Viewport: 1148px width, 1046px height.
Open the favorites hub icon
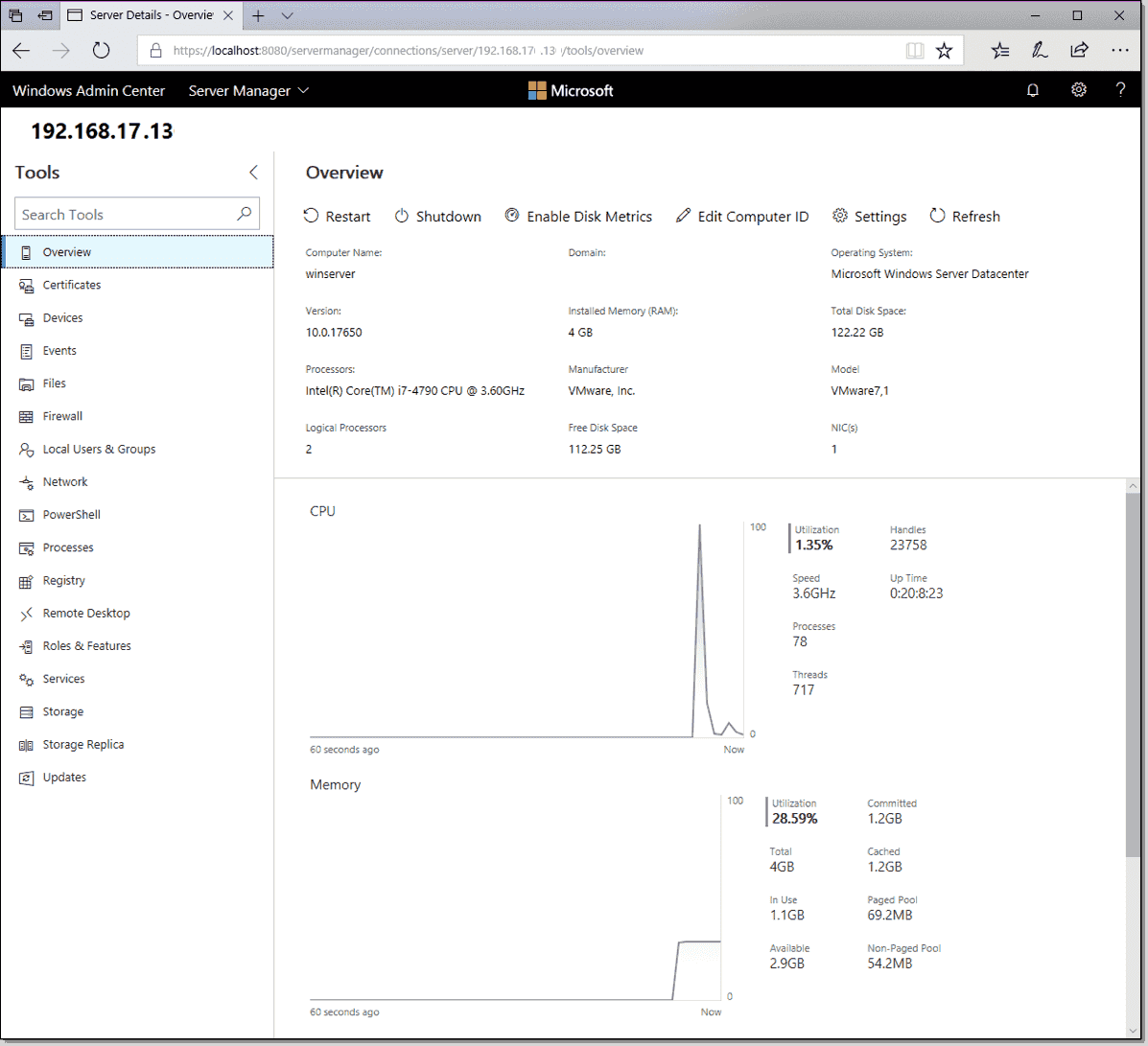[1000, 51]
